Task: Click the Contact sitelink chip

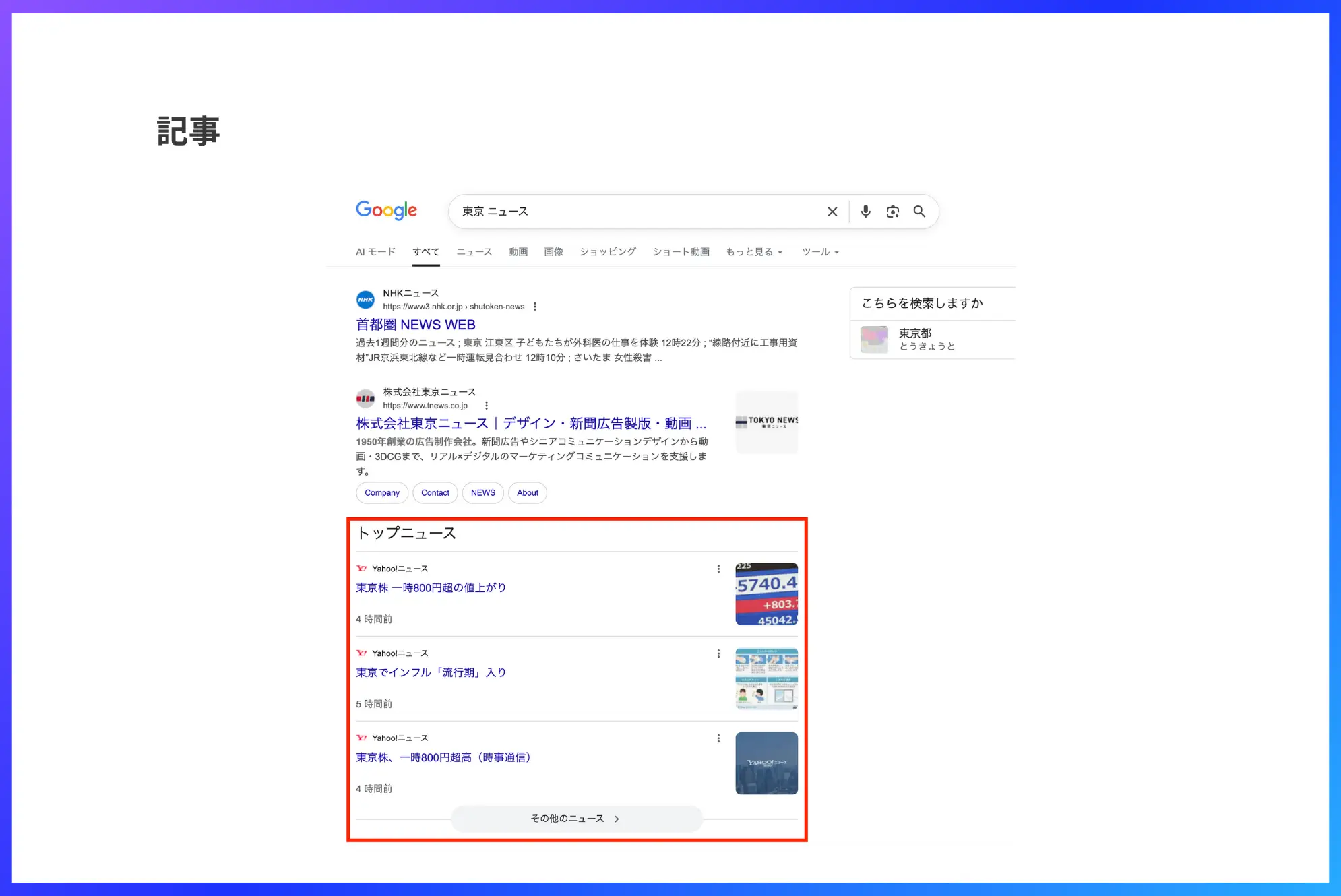Action: (435, 493)
